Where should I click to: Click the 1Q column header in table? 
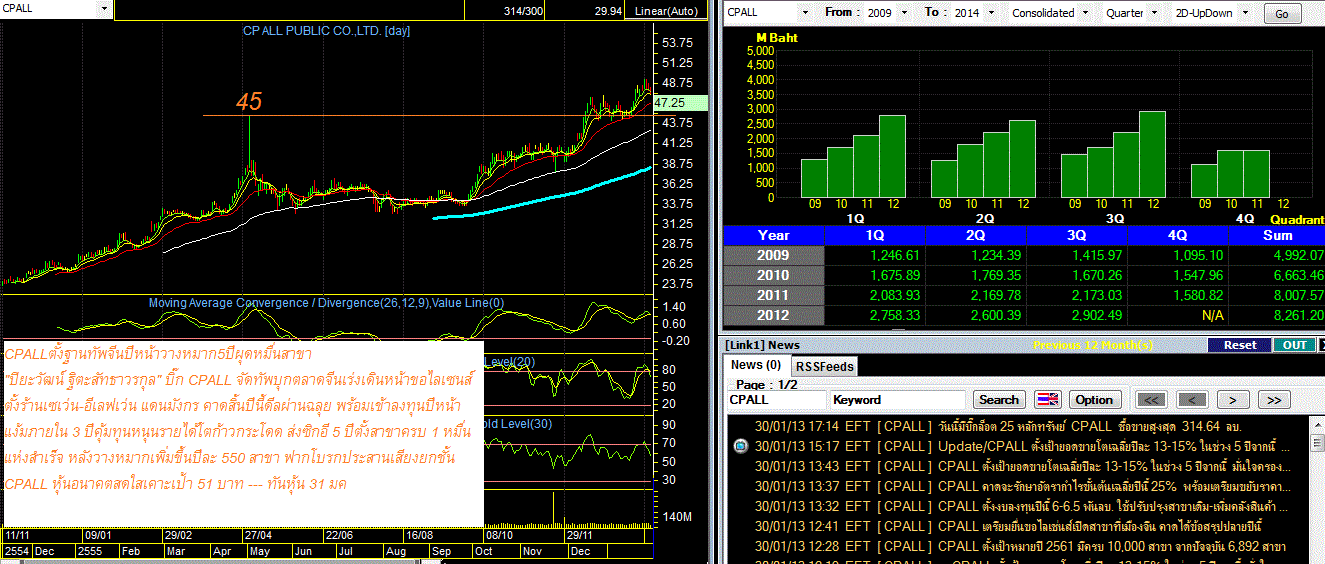874,235
